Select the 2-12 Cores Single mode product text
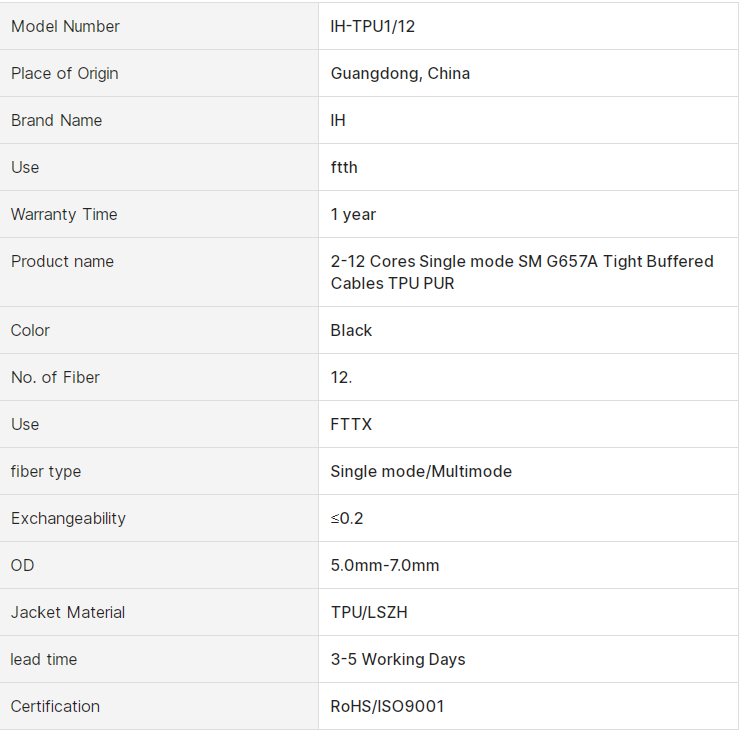 pos(522,272)
